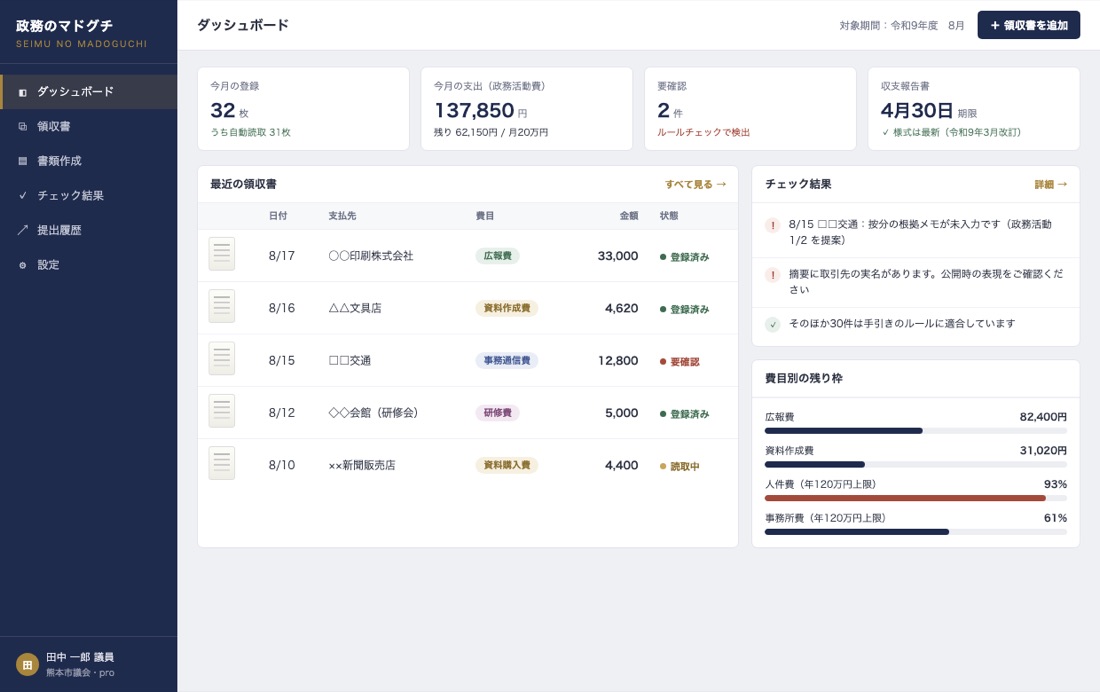Click the 提出履歴 arrow icon in sidebar
Screen dimensions: 1100x692
pyautogui.click(x=22, y=229)
